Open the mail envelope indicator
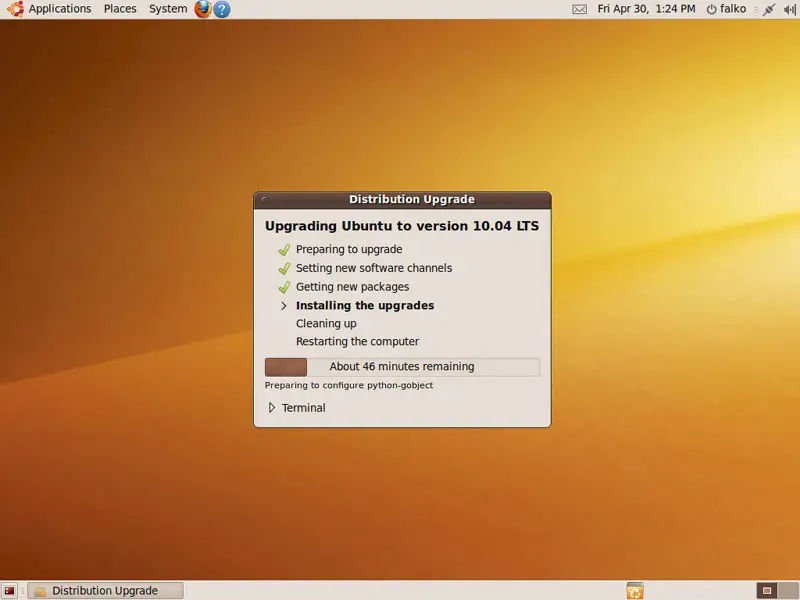800x600 pixels. coord(579,9)
